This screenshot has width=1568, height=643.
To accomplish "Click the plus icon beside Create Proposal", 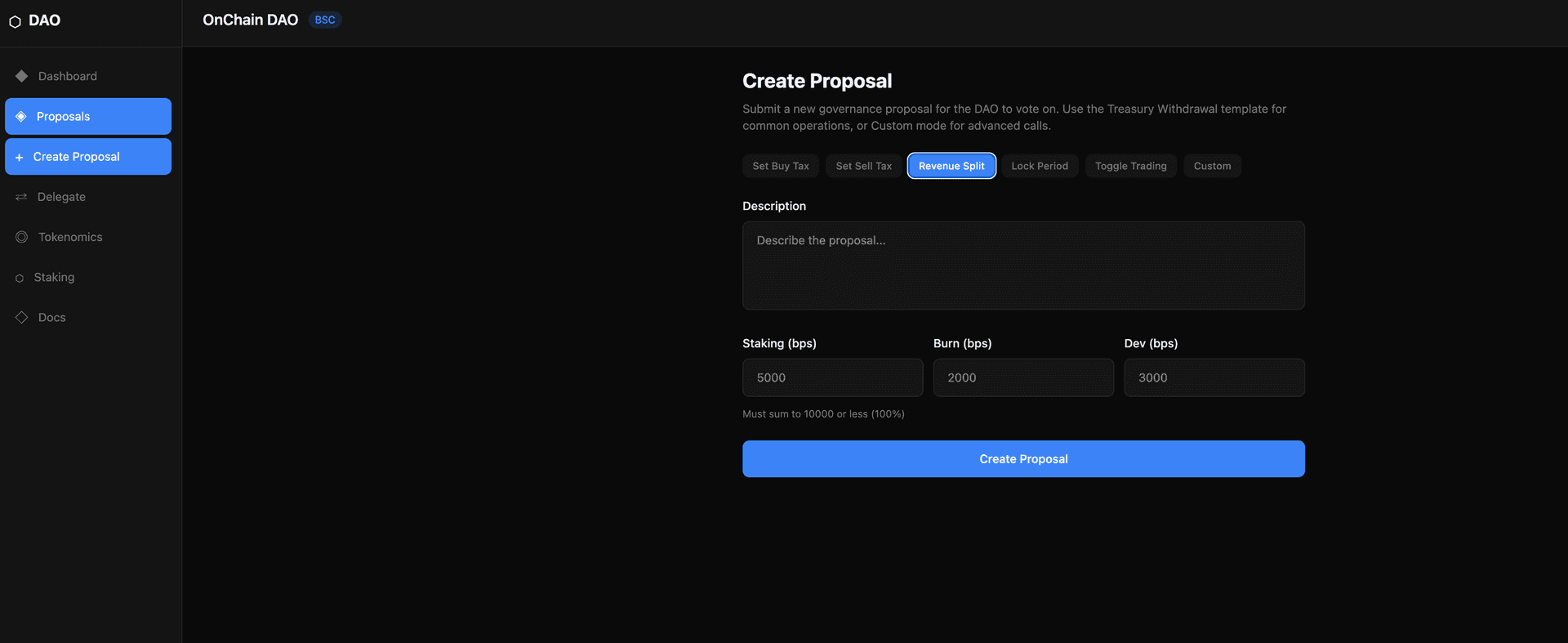I will tap(19, 158).
